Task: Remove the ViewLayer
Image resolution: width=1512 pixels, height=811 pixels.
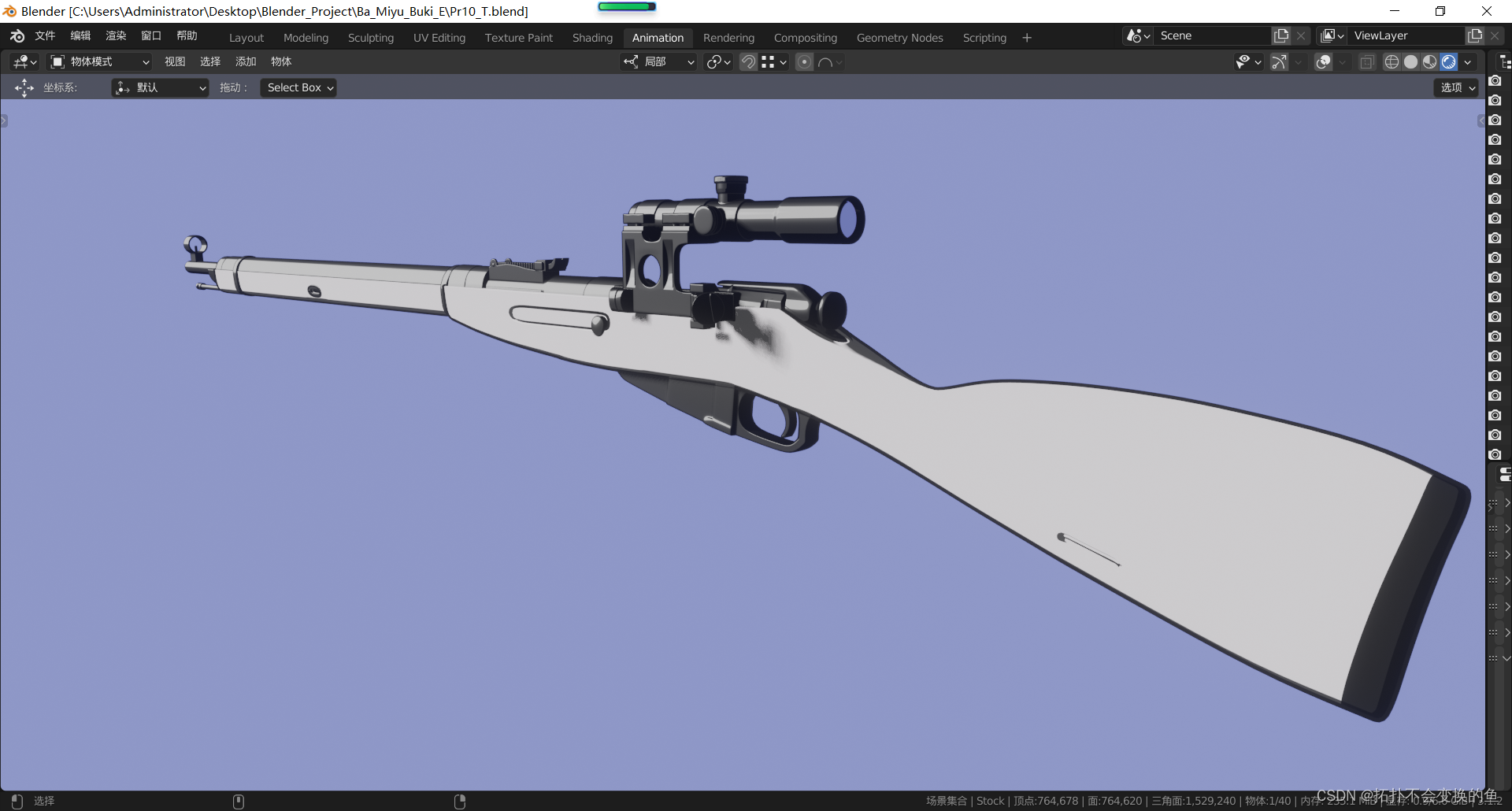Action: point(1495,35)
